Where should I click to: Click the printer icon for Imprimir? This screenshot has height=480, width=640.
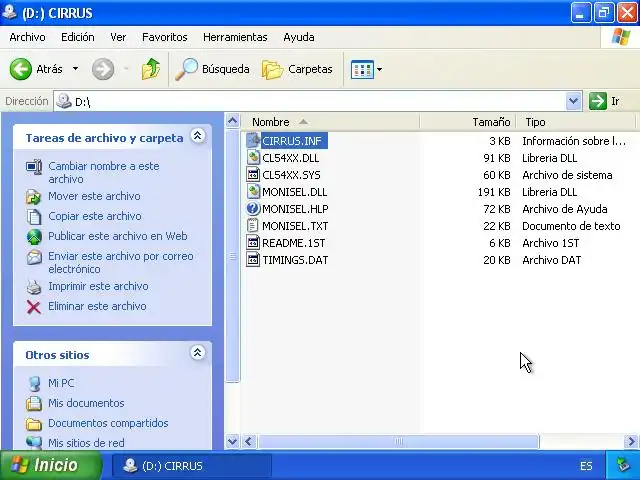point(34,287)
